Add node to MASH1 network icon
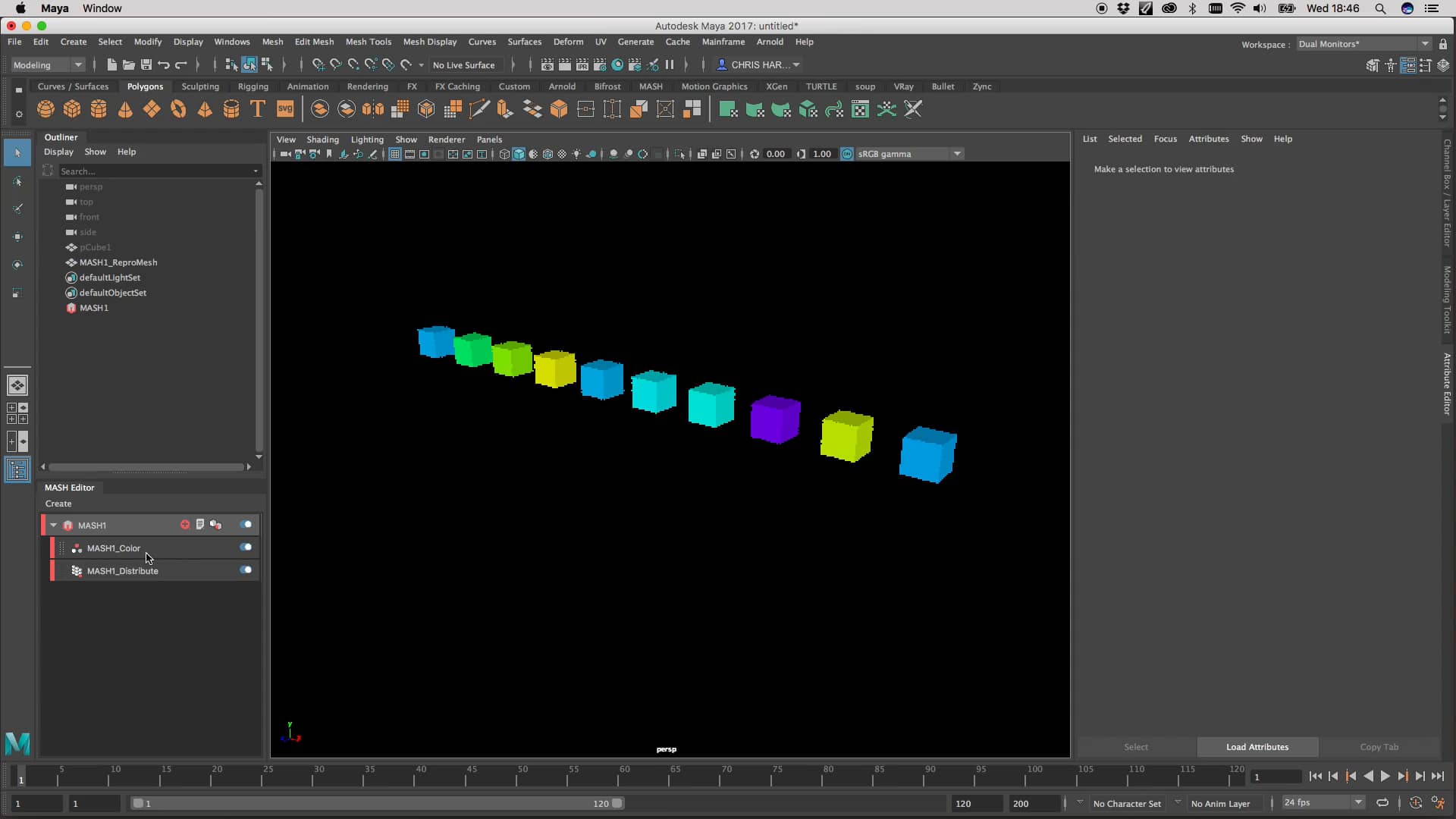Screen dimensions: 1456x819 pyautogui.click(x=185, y=525)
